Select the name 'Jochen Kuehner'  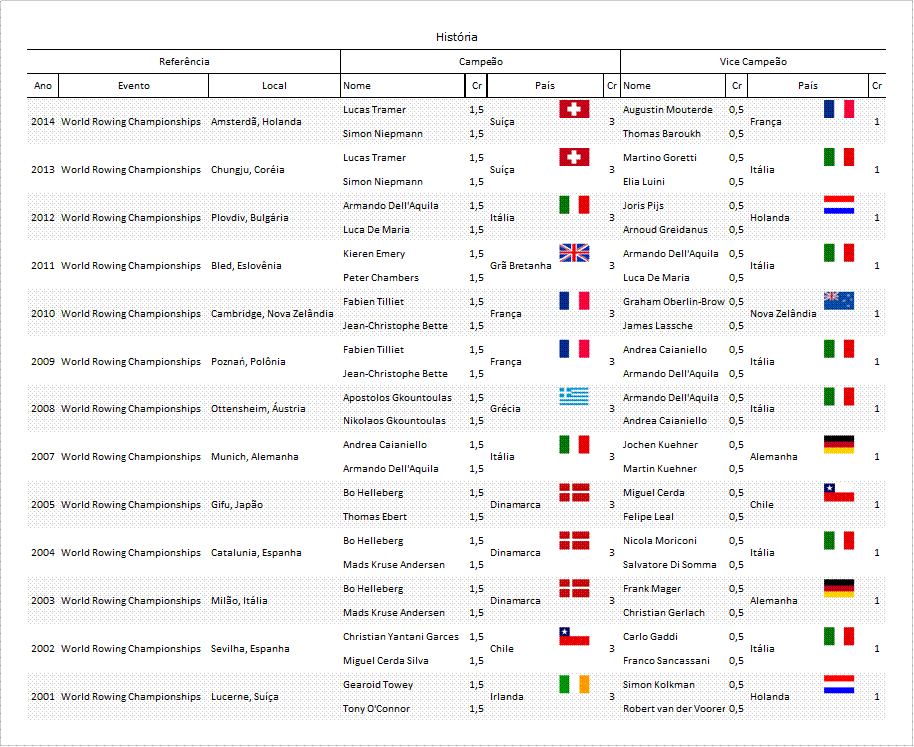tap(660, 445)
